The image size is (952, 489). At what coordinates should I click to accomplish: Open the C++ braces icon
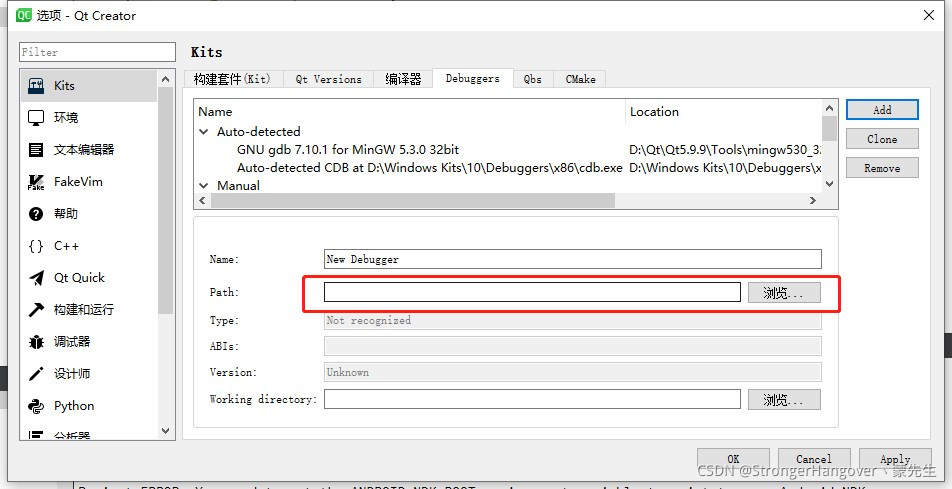(x=36, y=246)
